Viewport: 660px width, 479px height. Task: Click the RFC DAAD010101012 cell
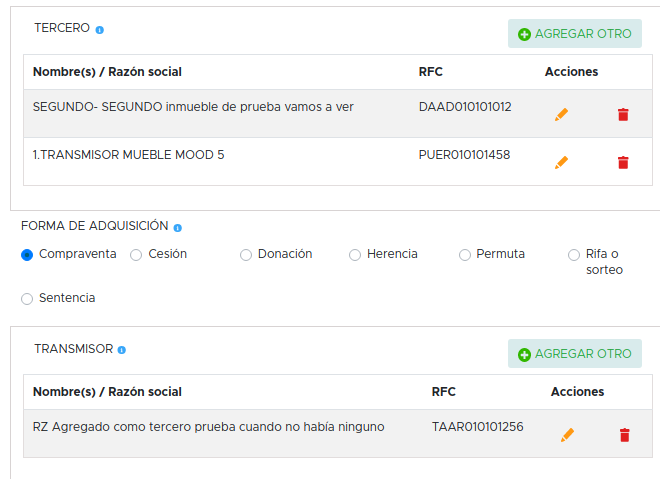(x=465, y=106)
